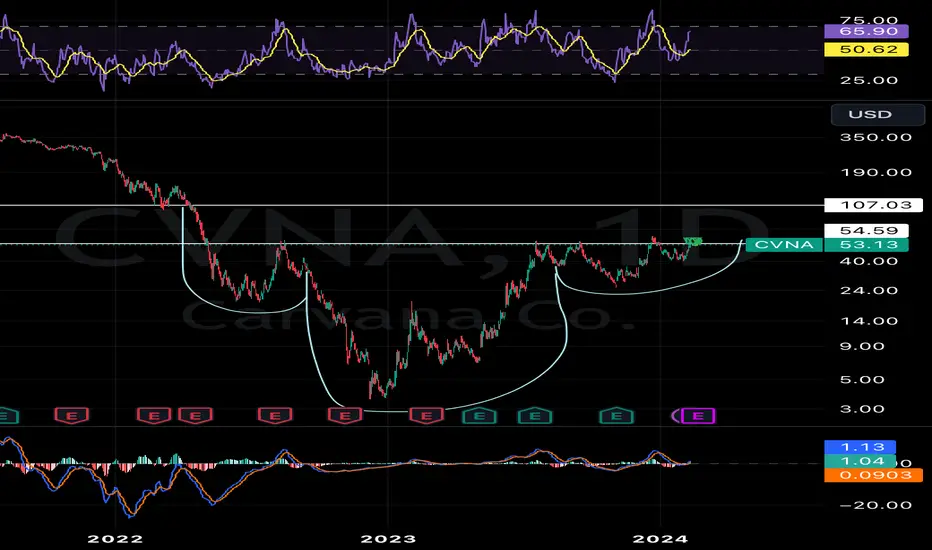Click the 54.59 price label
This screenshot has width=932, height=550.
866,230
